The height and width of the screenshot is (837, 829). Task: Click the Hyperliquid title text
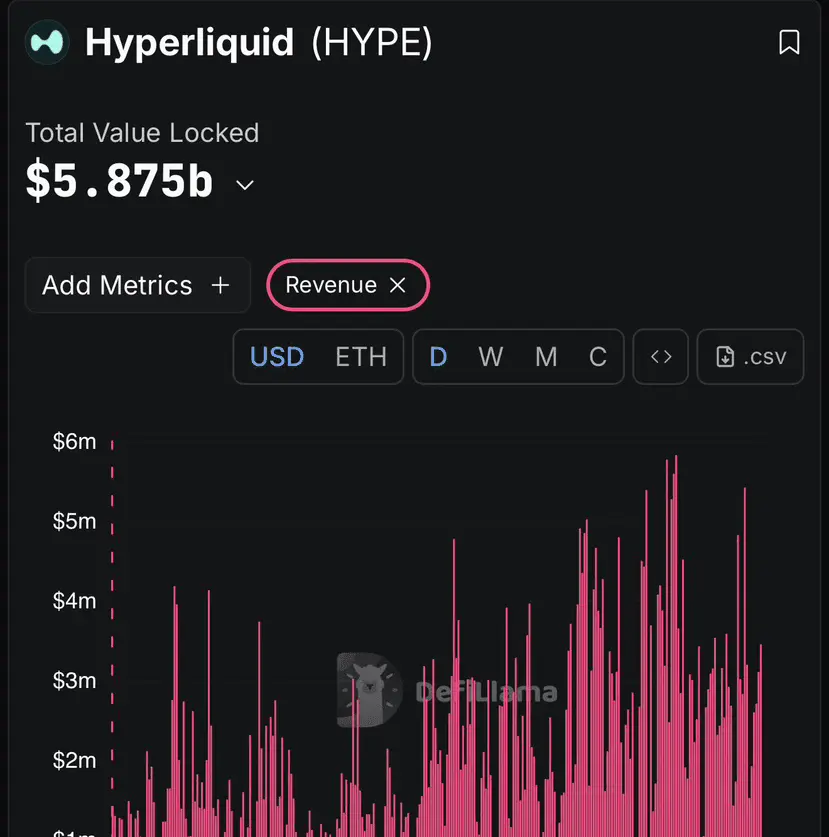click(x=190, y=42)
